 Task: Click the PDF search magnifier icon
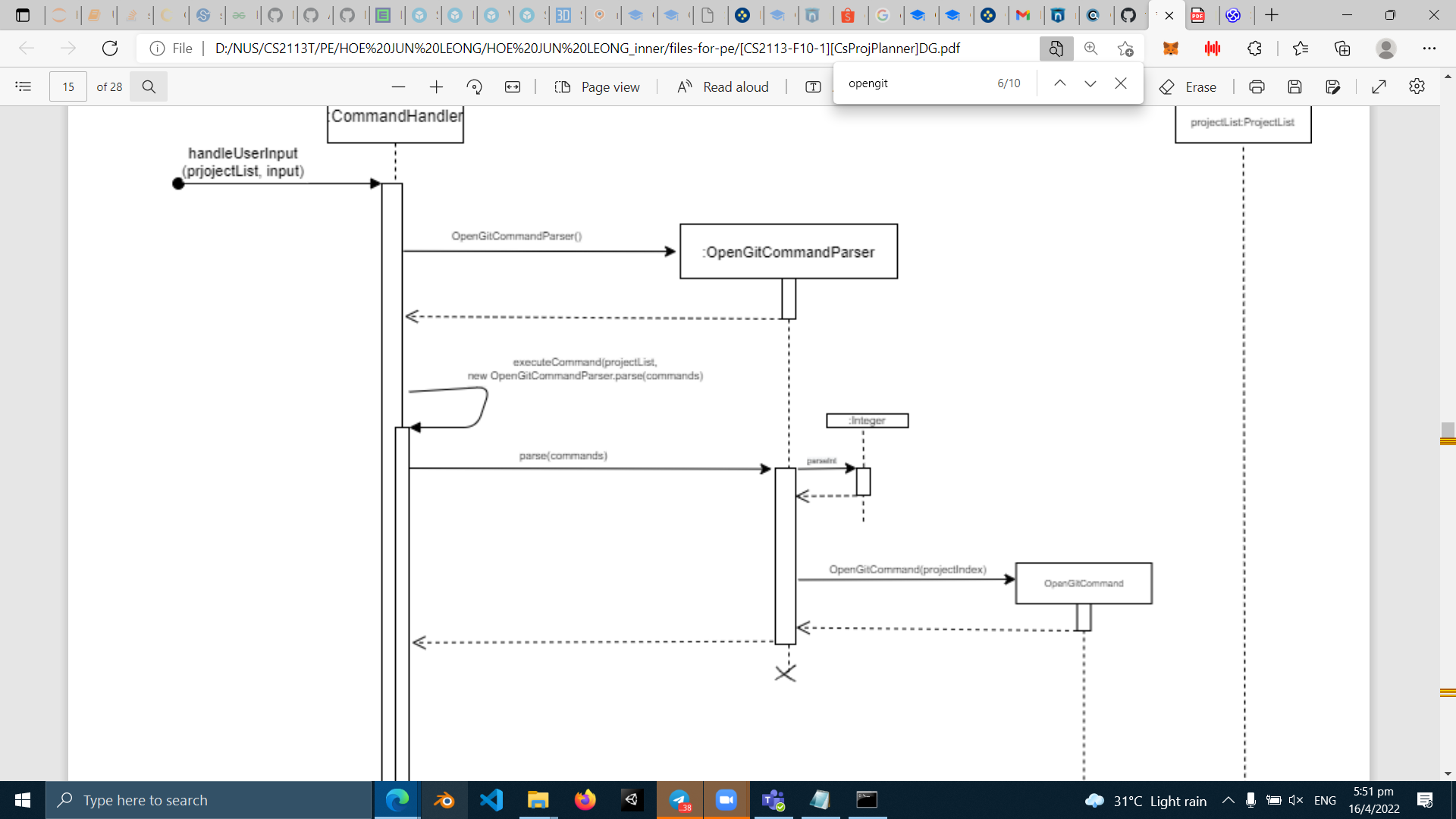tap(149, 86)
